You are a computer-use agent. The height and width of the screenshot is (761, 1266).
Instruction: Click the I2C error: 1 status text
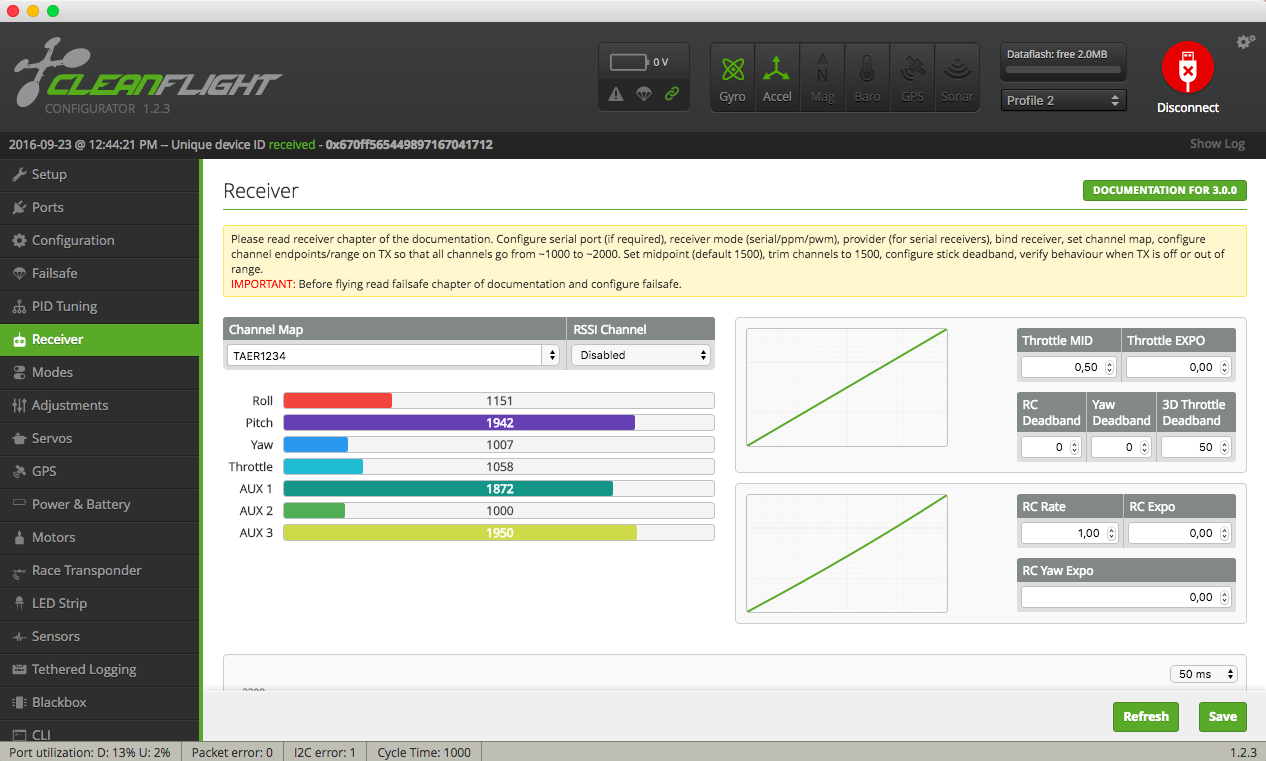pos(324,752)
